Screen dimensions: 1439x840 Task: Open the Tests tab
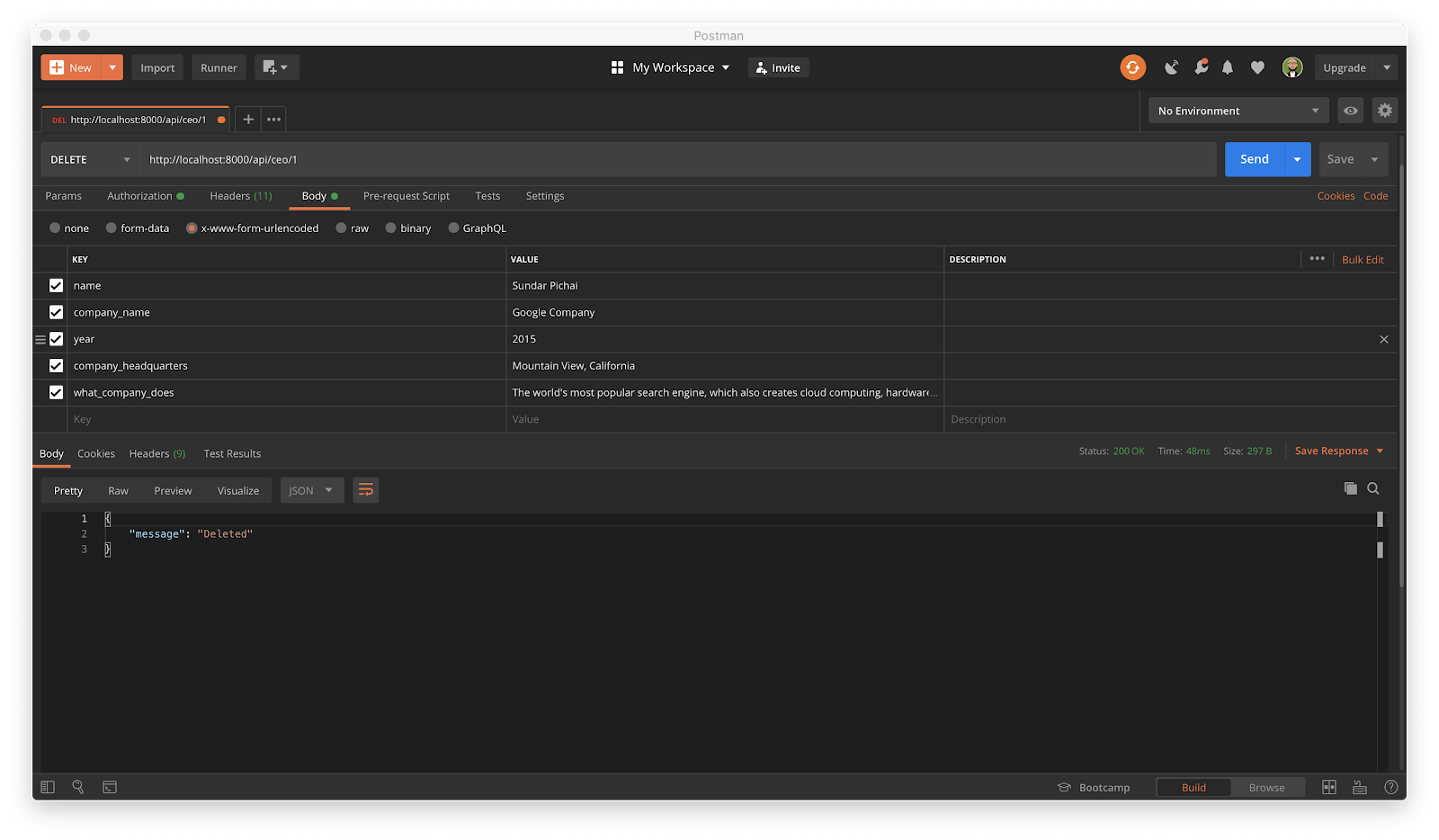(x=487, y=196)
